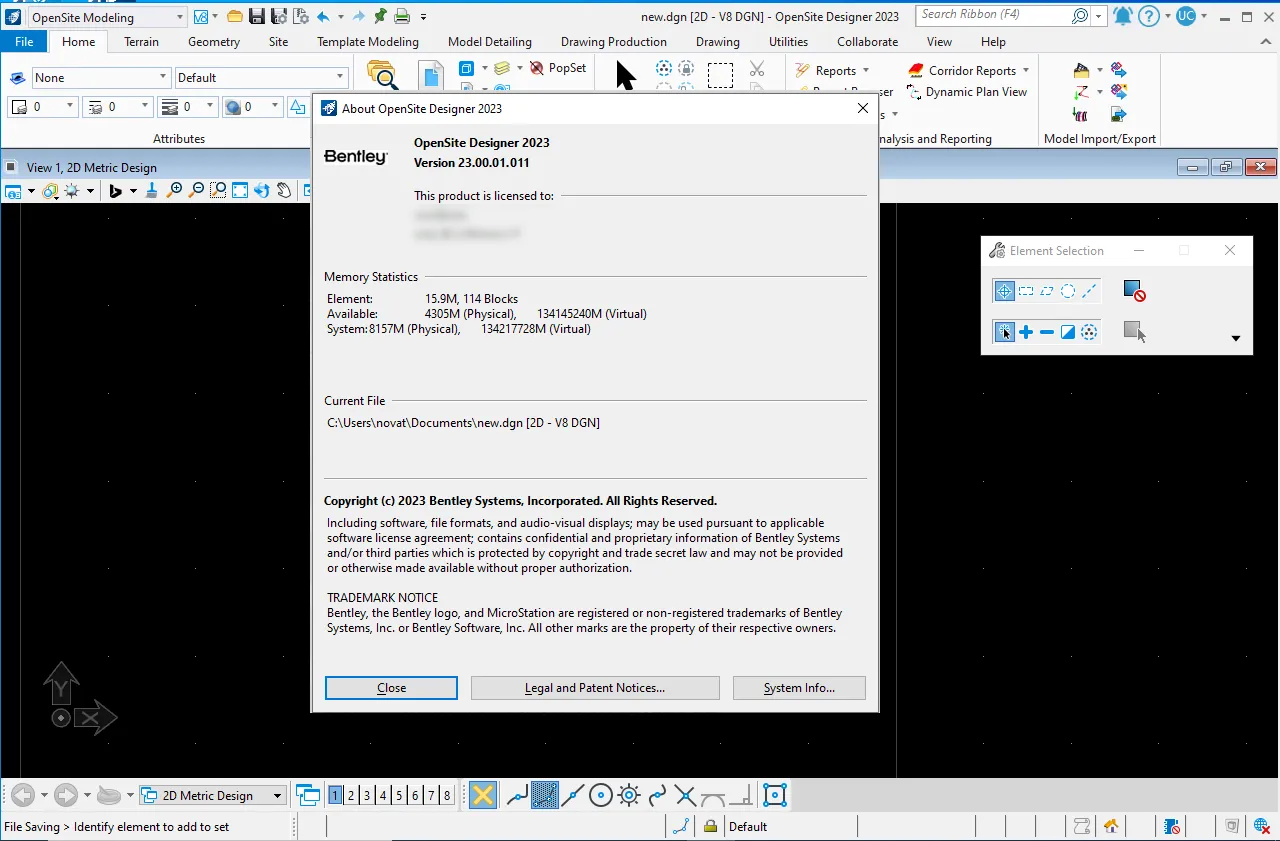
Task: Click the Intersection snap icon
Action: coord(685,796)
